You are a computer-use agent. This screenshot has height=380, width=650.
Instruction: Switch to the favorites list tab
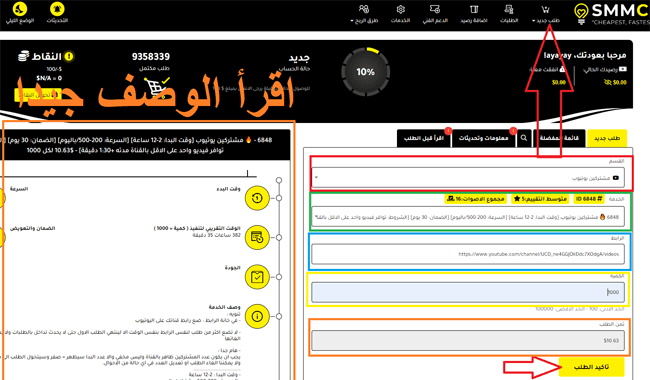coord(559,138)
